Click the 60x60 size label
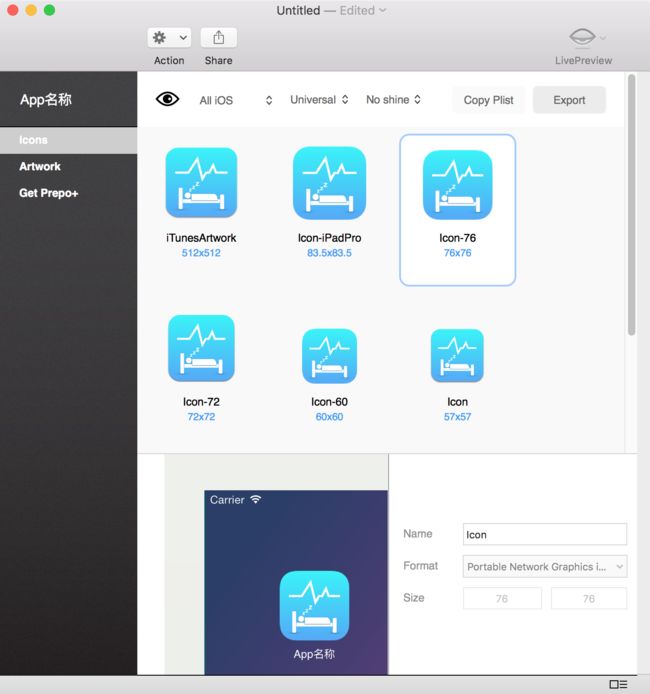Viewport: 650px width, 694px height. (x=330, y=417)
